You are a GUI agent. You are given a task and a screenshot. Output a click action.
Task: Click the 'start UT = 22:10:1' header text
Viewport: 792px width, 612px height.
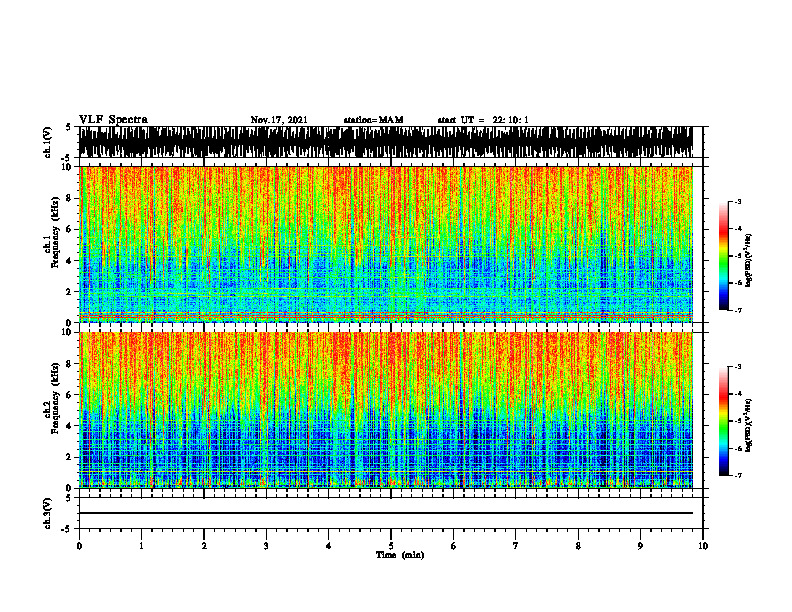[x=483, y=120]
